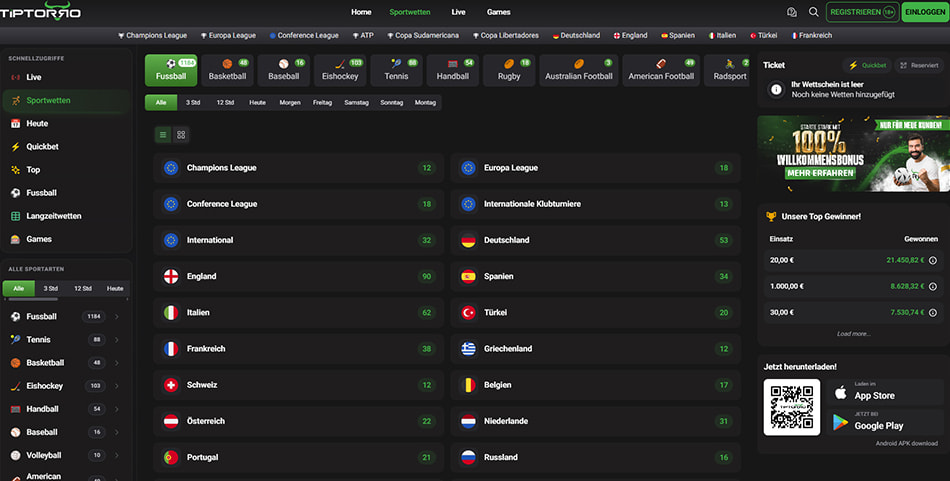The image size is (950, 481).
Task: Select the Radsport sport tile
Action: 727,70
